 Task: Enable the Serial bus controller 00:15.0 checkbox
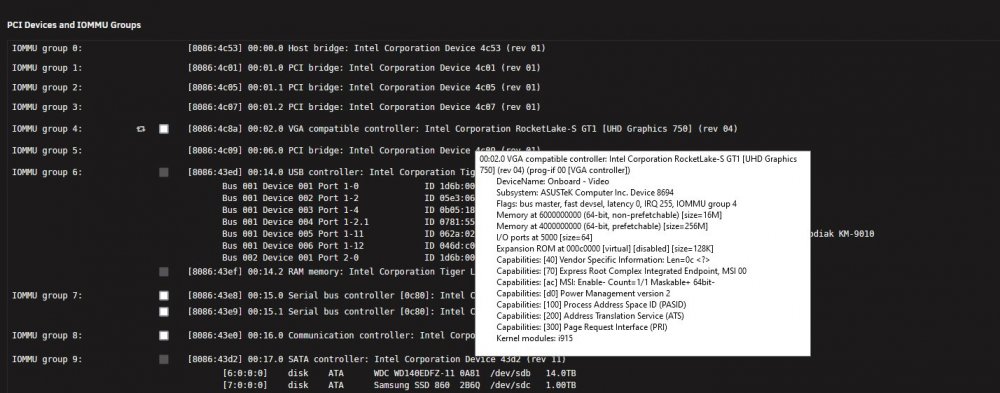(164, 296)
